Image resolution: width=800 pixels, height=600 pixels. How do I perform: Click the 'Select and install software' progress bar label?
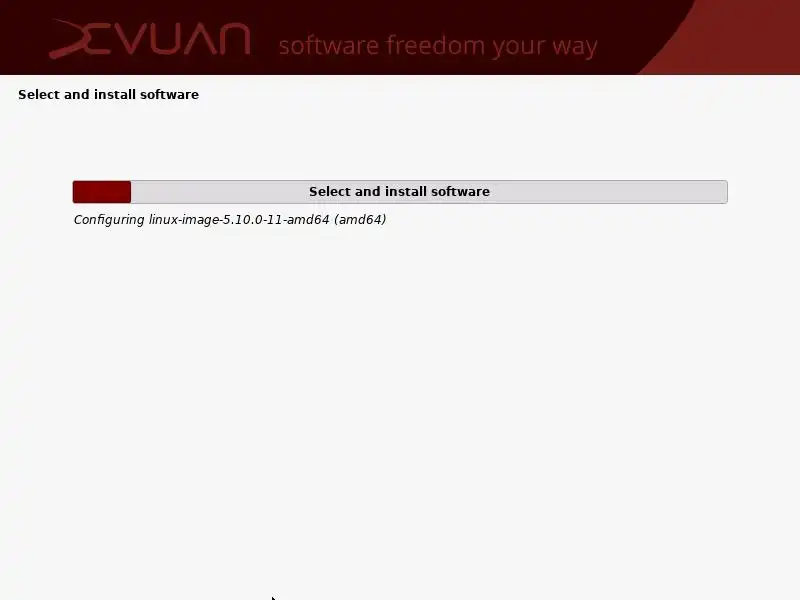(x=399, y=191)
